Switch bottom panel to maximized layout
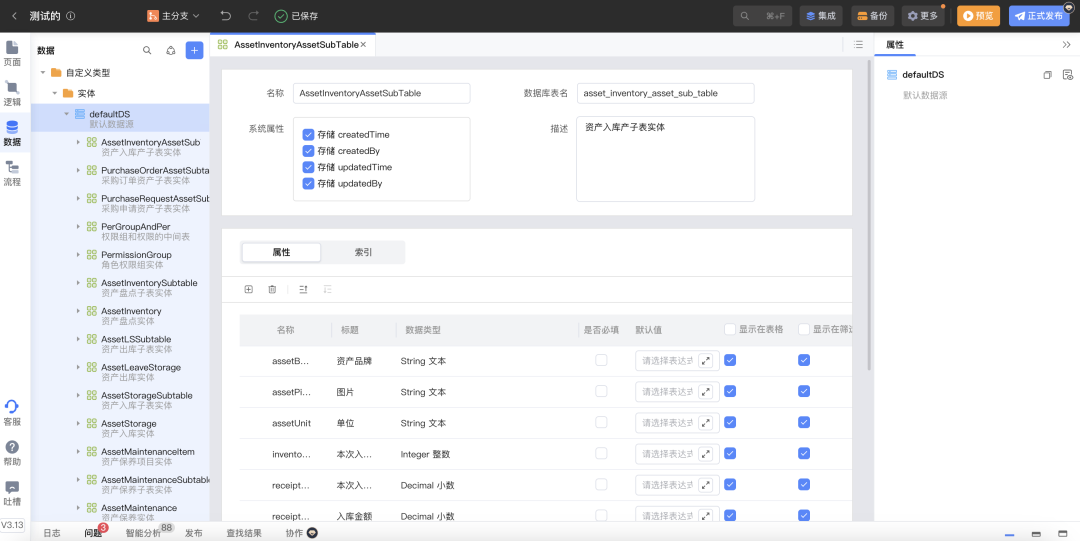 pyautogui.click(x=1061, y=534)
